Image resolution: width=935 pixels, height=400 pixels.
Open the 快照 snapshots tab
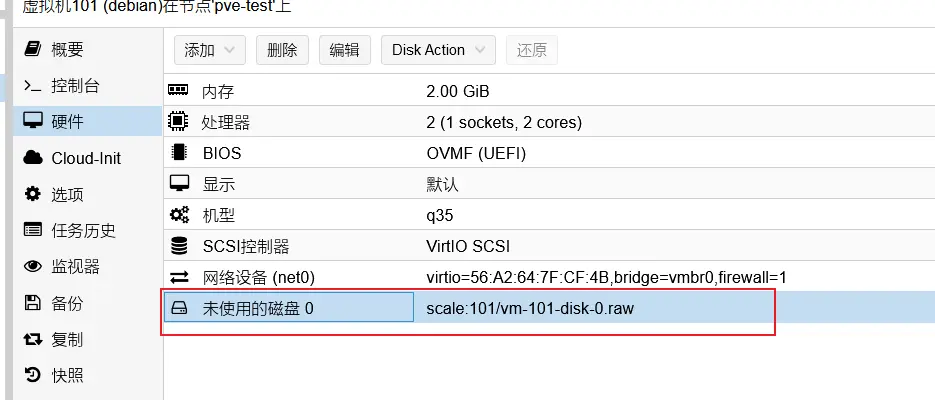tap(67, 375)
